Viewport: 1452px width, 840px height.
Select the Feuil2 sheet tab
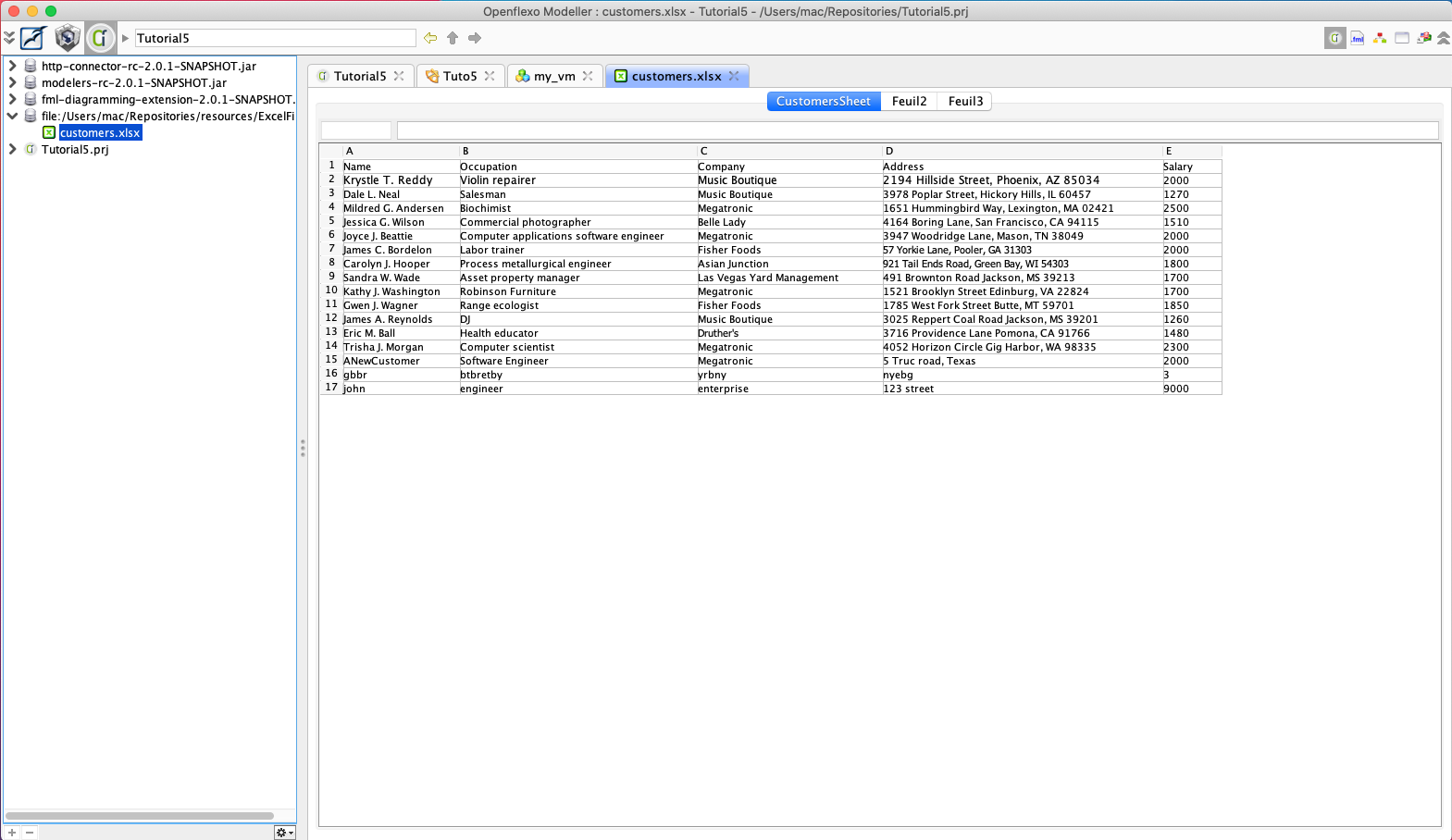[x=909, y=101]
